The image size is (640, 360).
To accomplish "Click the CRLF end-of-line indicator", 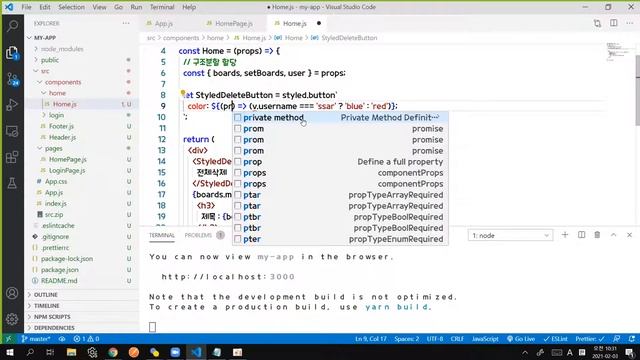I will [457, 339].
